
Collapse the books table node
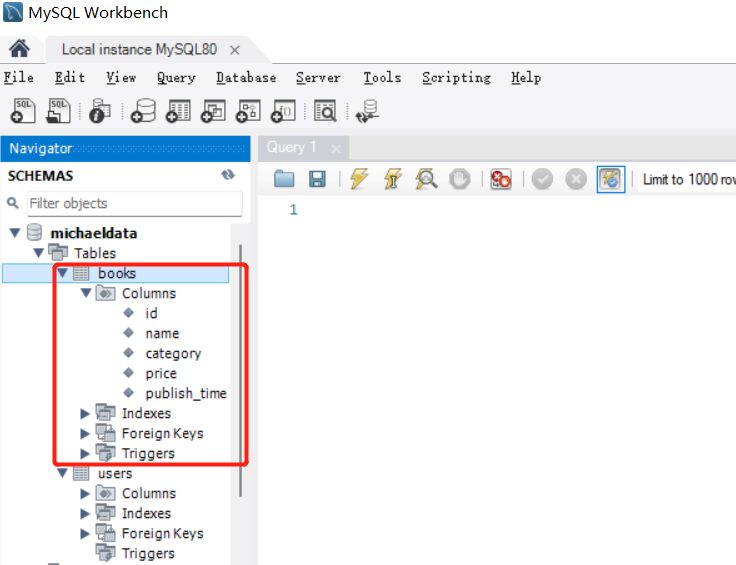pos(62,273)
